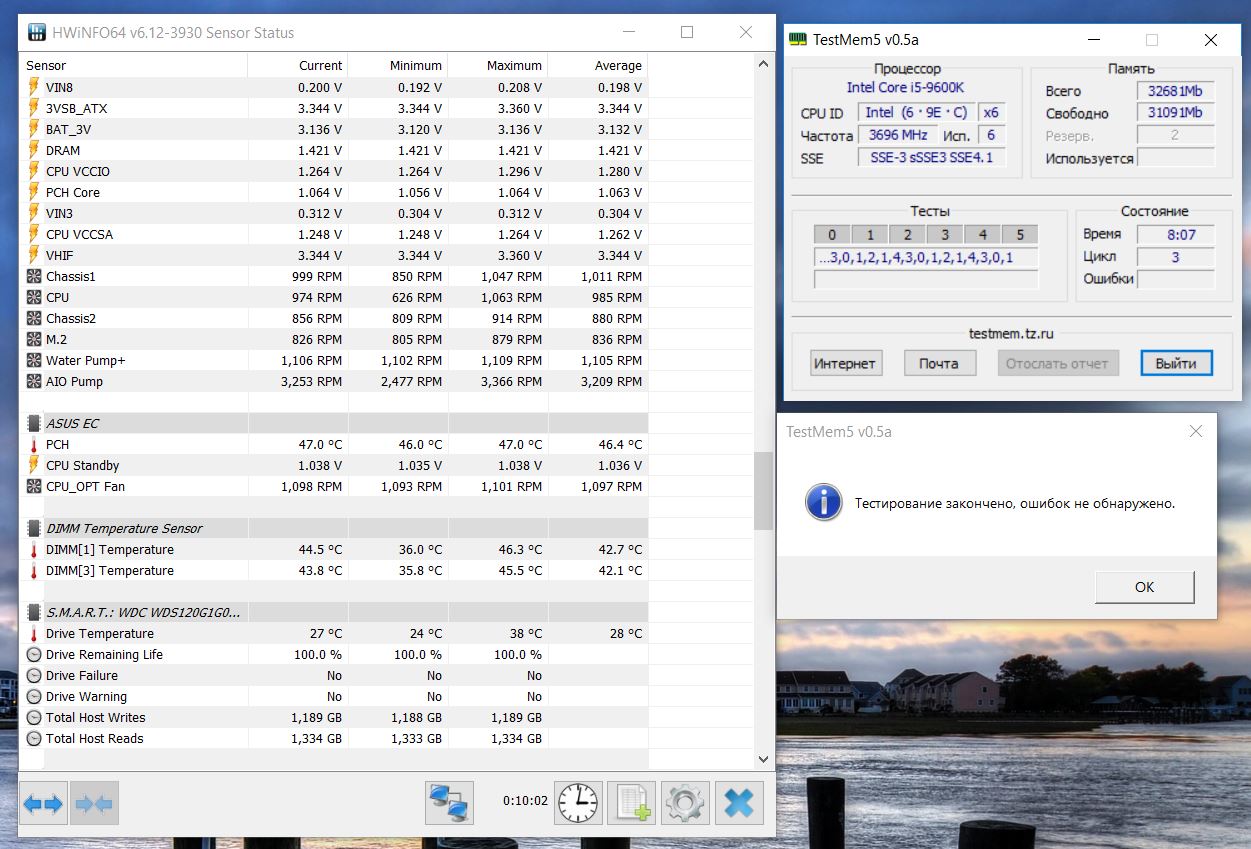The height and width of the screenshot is (849, 1251).
Task: Click the fan icon next to AIO Pump
Action: click(34, 381)
